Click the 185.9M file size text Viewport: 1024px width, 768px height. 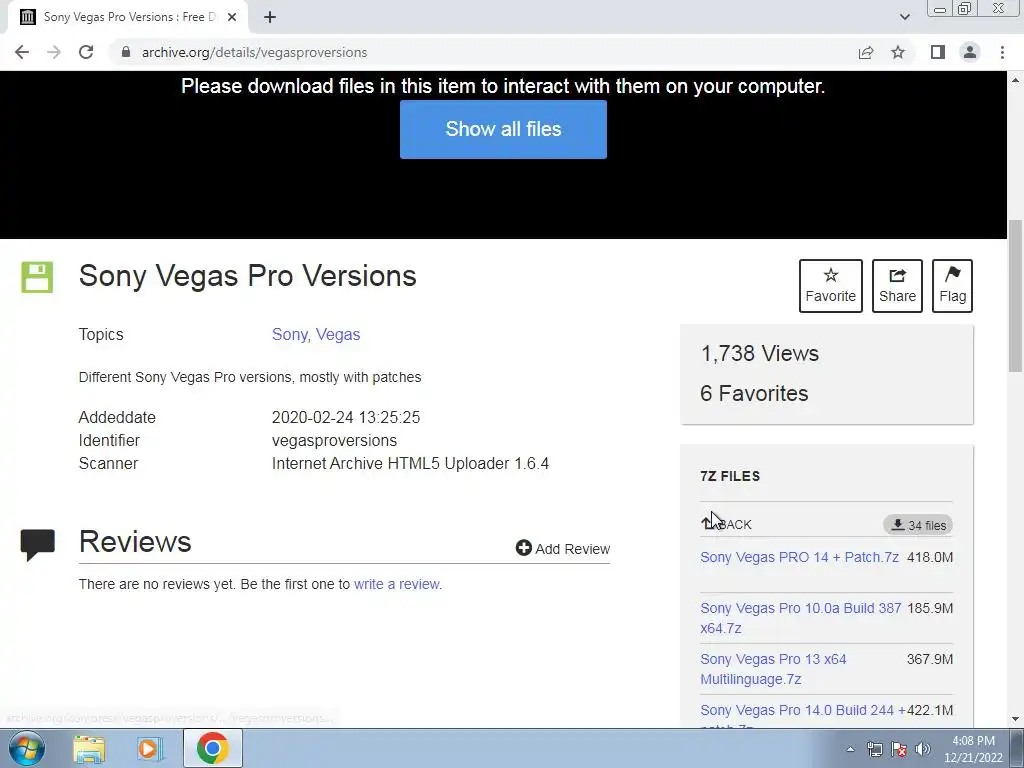point(930,608)
